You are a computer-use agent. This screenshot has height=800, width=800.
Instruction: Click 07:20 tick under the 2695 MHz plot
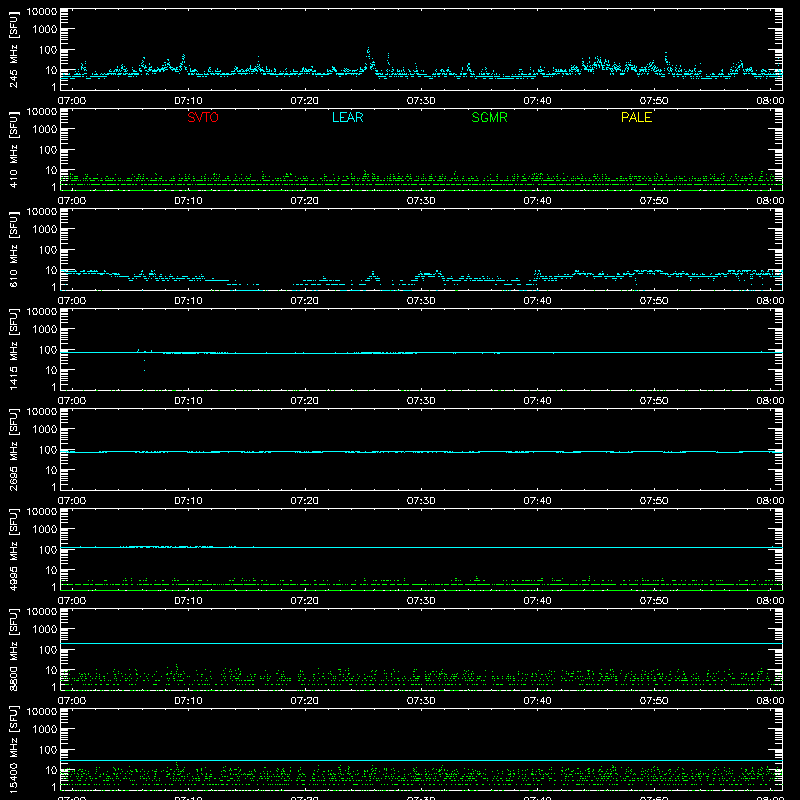click(x=305, y=501)
